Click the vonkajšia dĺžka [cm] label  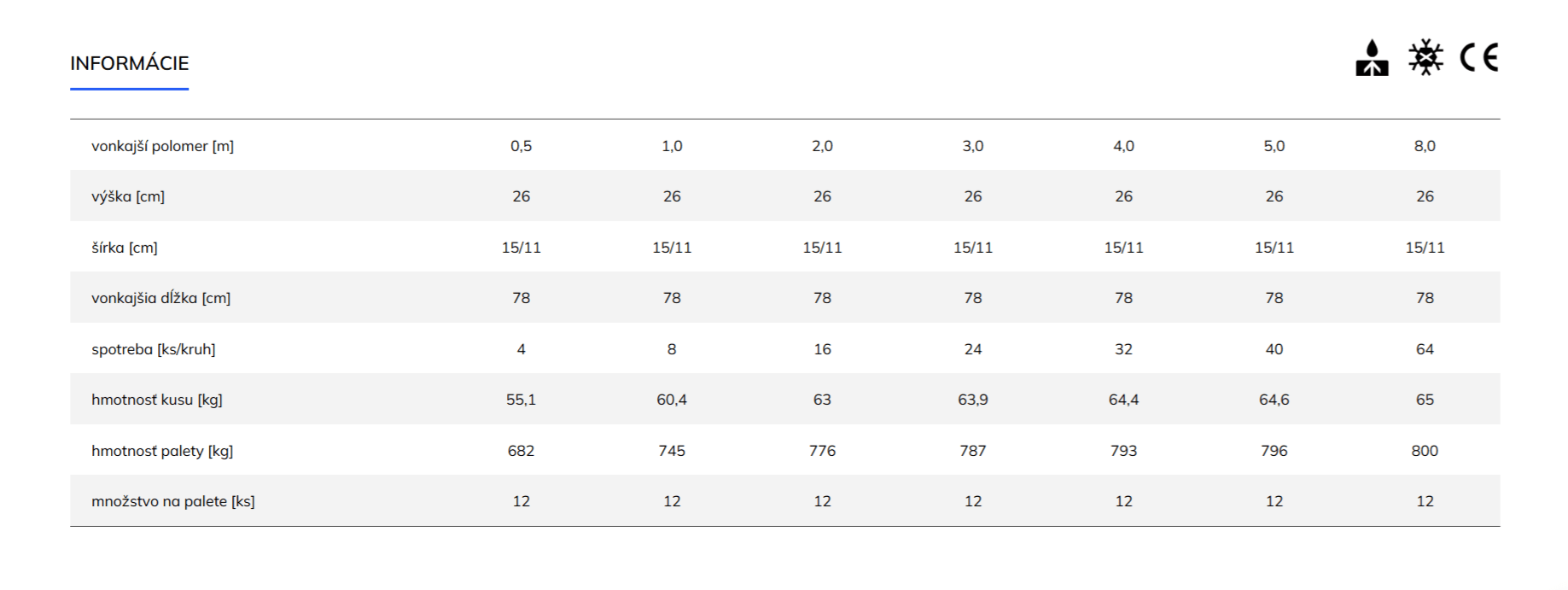point(160,298)
